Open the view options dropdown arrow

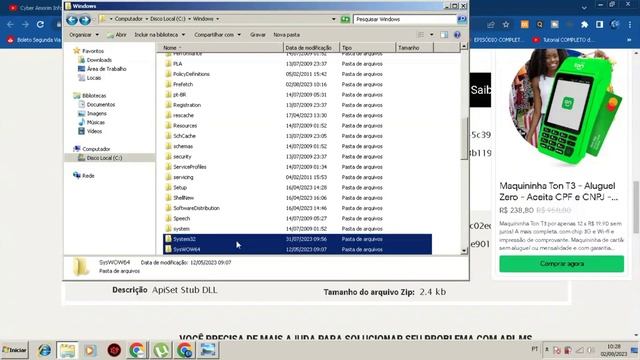point(431,35)
